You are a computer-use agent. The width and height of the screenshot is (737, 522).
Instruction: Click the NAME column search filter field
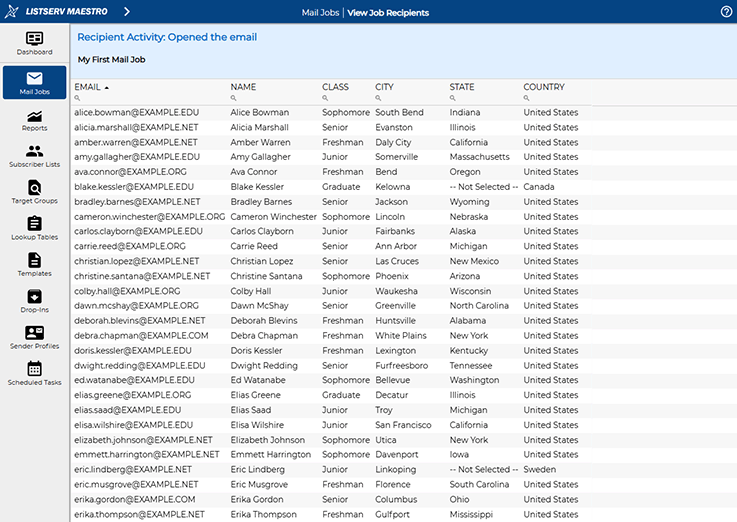point(270,98)
